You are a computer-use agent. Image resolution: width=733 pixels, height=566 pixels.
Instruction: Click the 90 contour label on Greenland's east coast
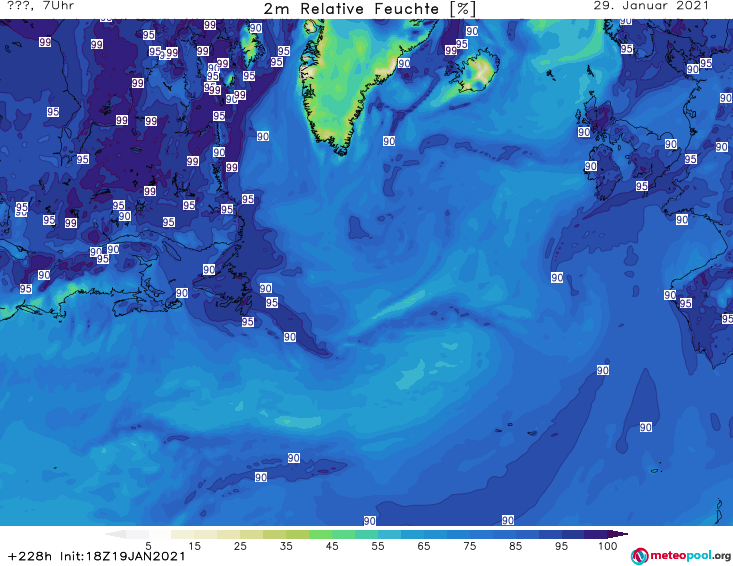tap(404, 63)
